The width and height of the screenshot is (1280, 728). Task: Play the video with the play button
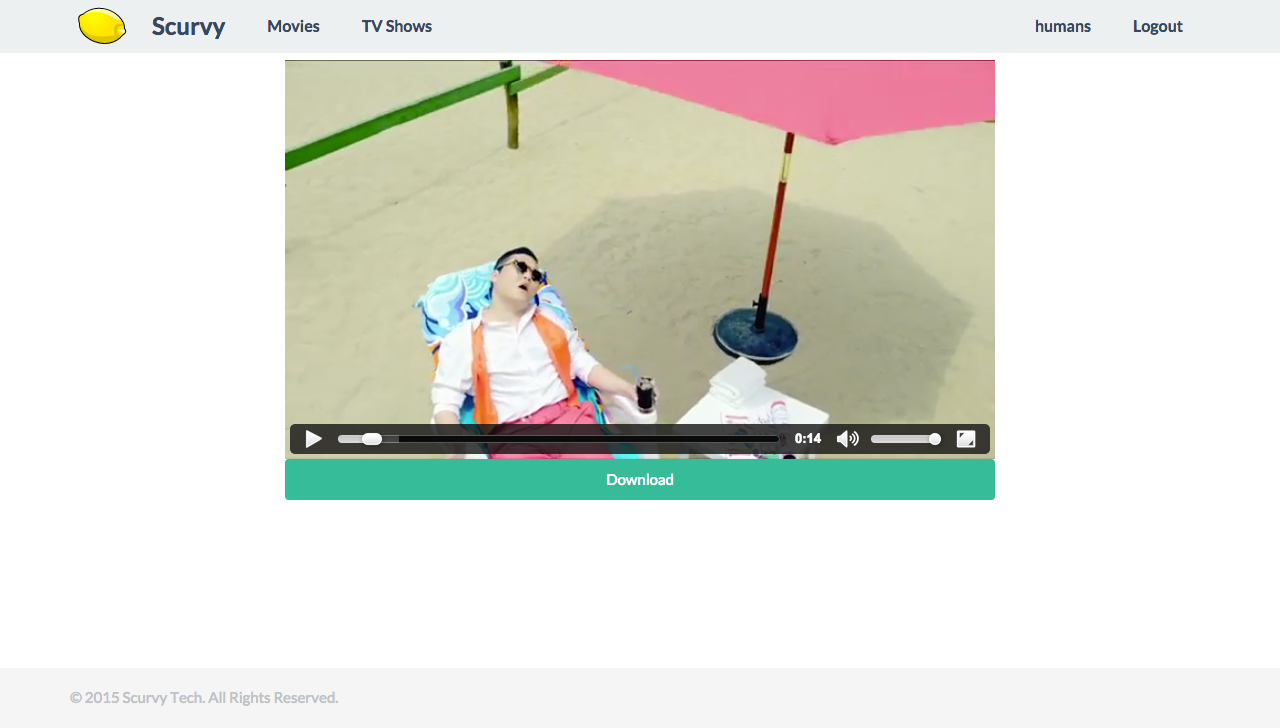pyautogui.click(x=313, y=439)
